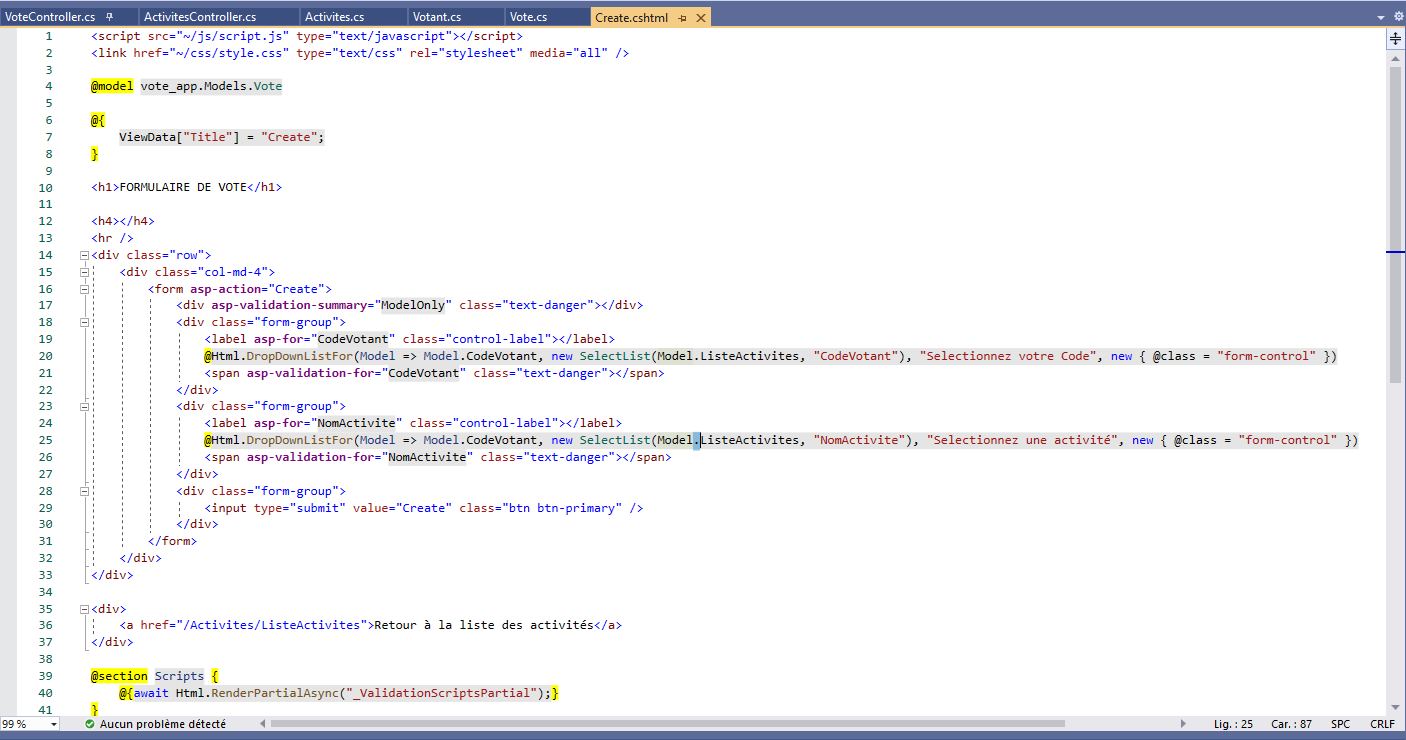This screenshot has height=740, width=1406.
Task: Click 'ModelOnly' value on line 19
Action: pyautogui.click(x=413, y=305)
